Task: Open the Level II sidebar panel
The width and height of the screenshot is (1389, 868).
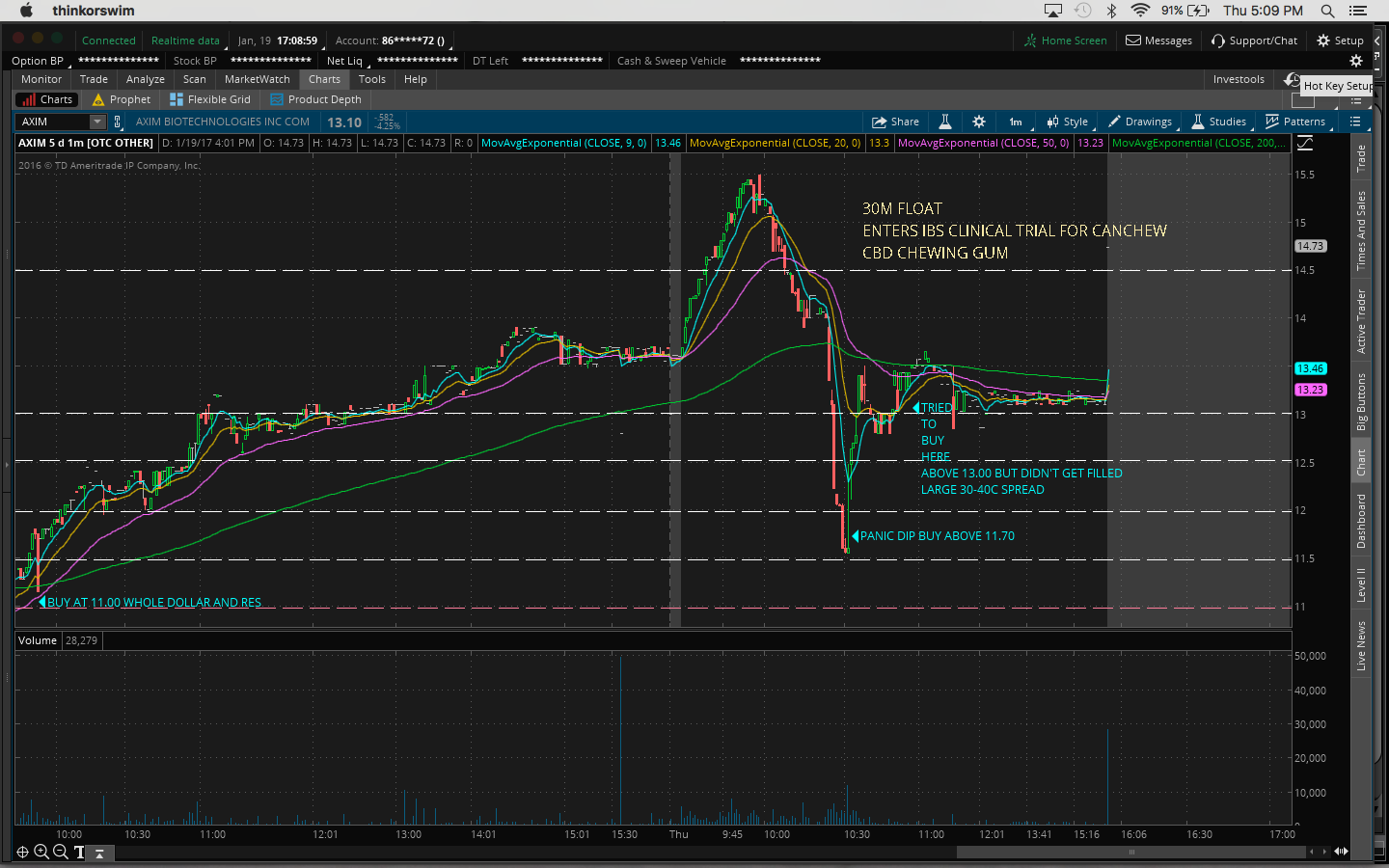Action: (1361, 584)
